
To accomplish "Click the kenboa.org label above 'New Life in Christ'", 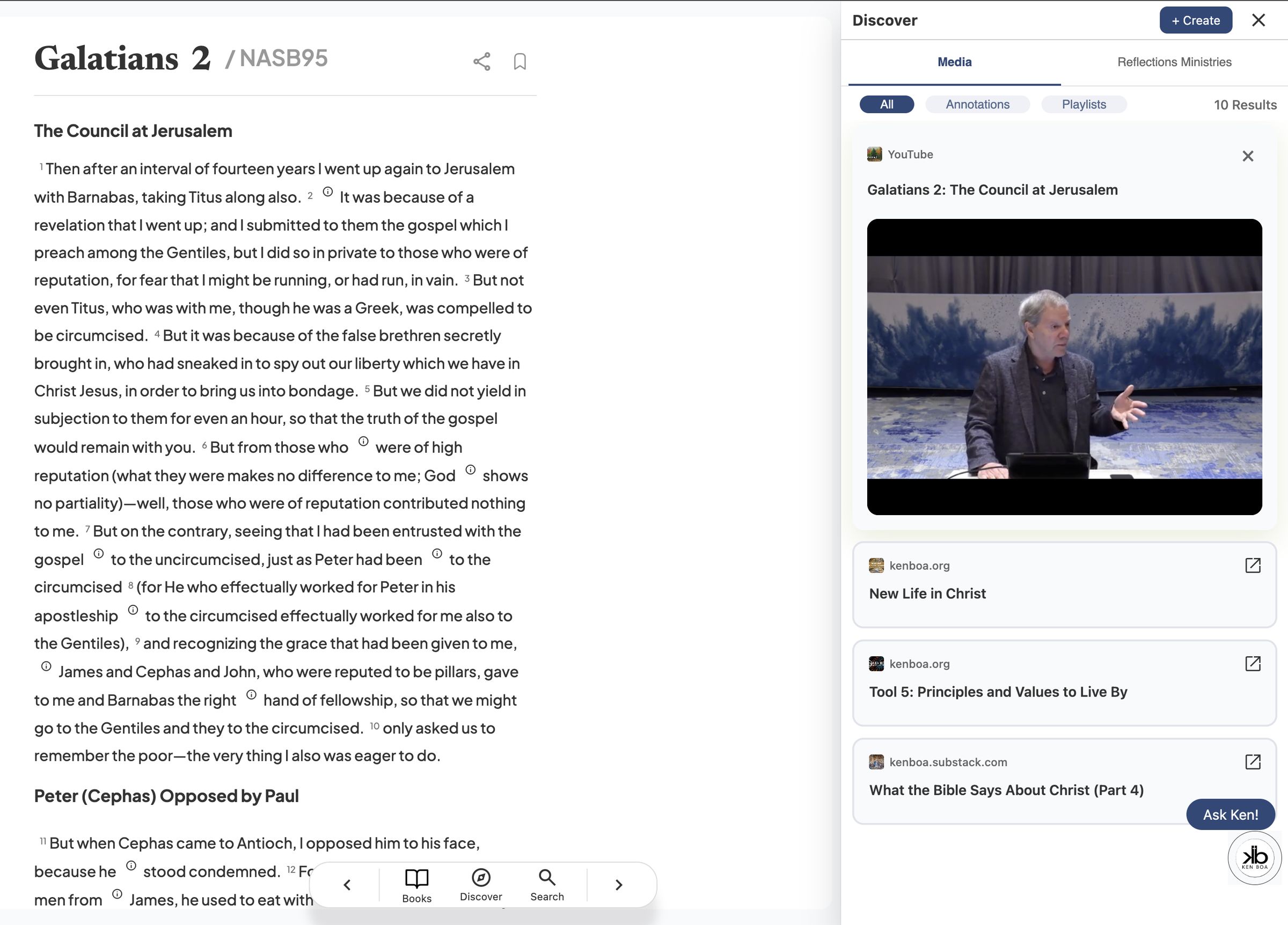I will tap(919, 566).
